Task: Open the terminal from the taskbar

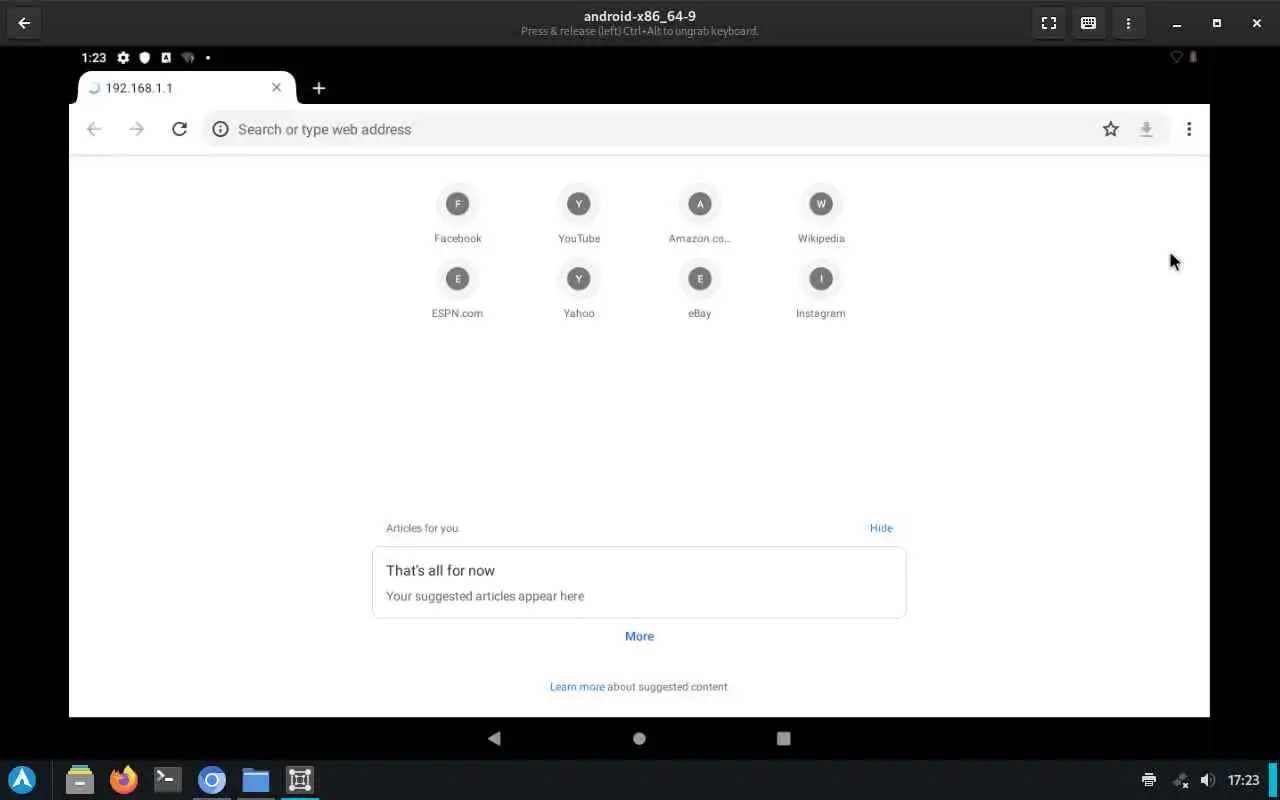Action: pos(168,779)
